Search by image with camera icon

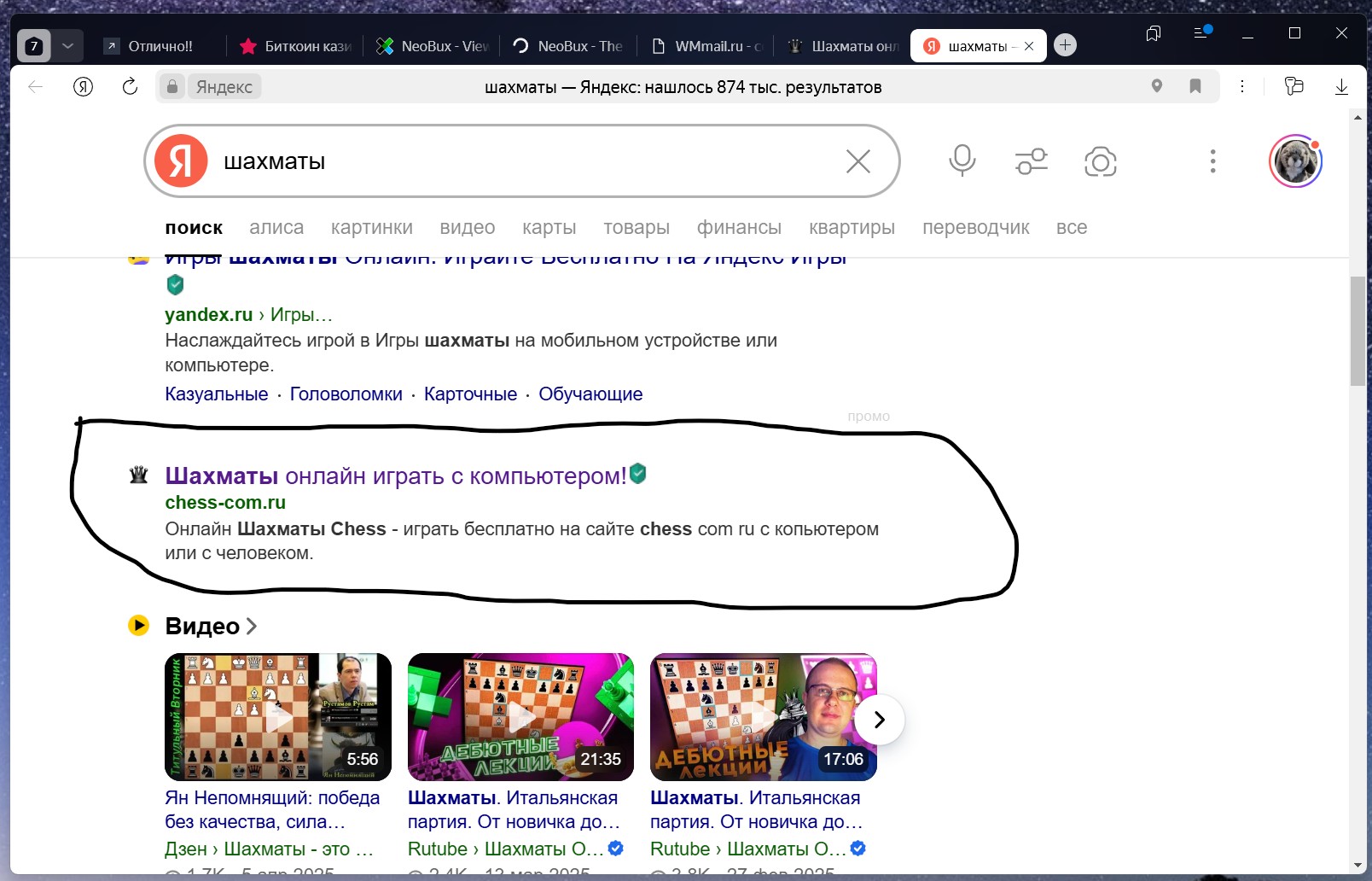(1101, 161)
